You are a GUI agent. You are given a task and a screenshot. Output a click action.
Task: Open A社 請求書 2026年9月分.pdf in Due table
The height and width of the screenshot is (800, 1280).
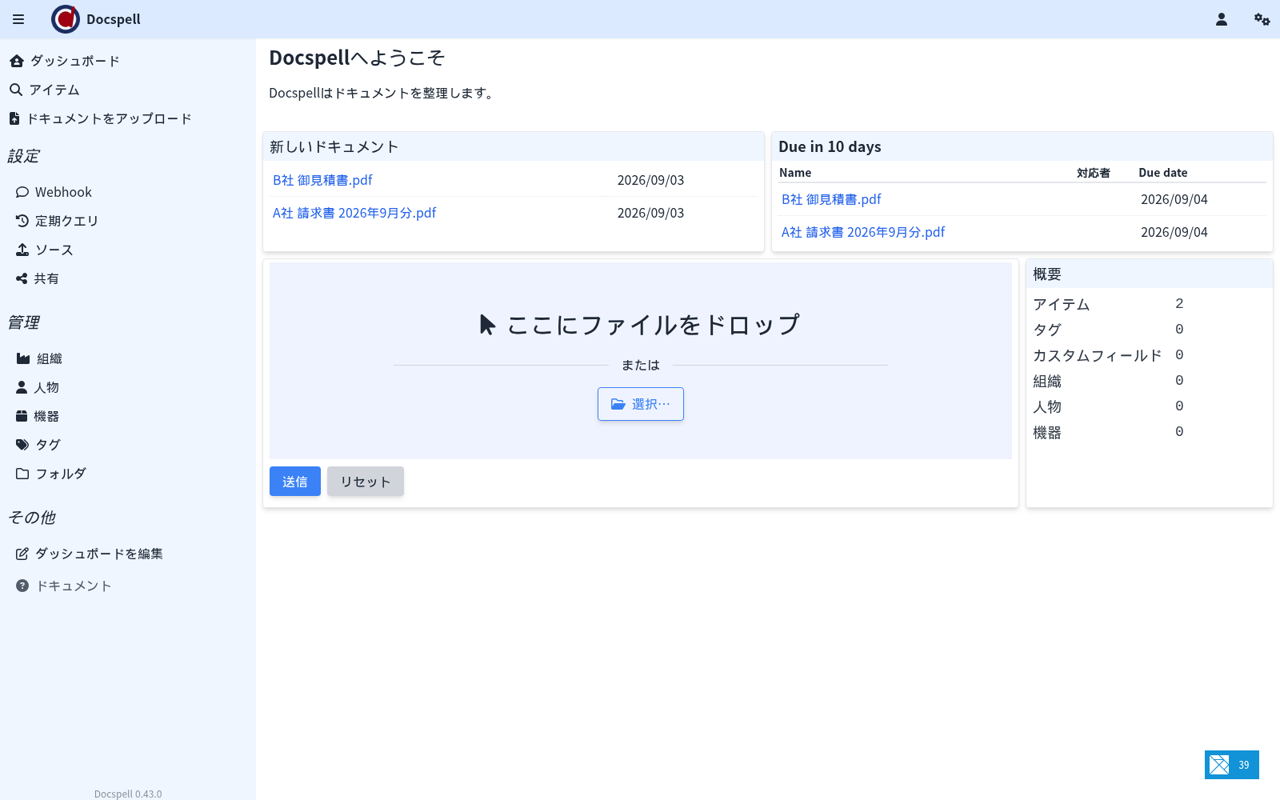[863, 232]
